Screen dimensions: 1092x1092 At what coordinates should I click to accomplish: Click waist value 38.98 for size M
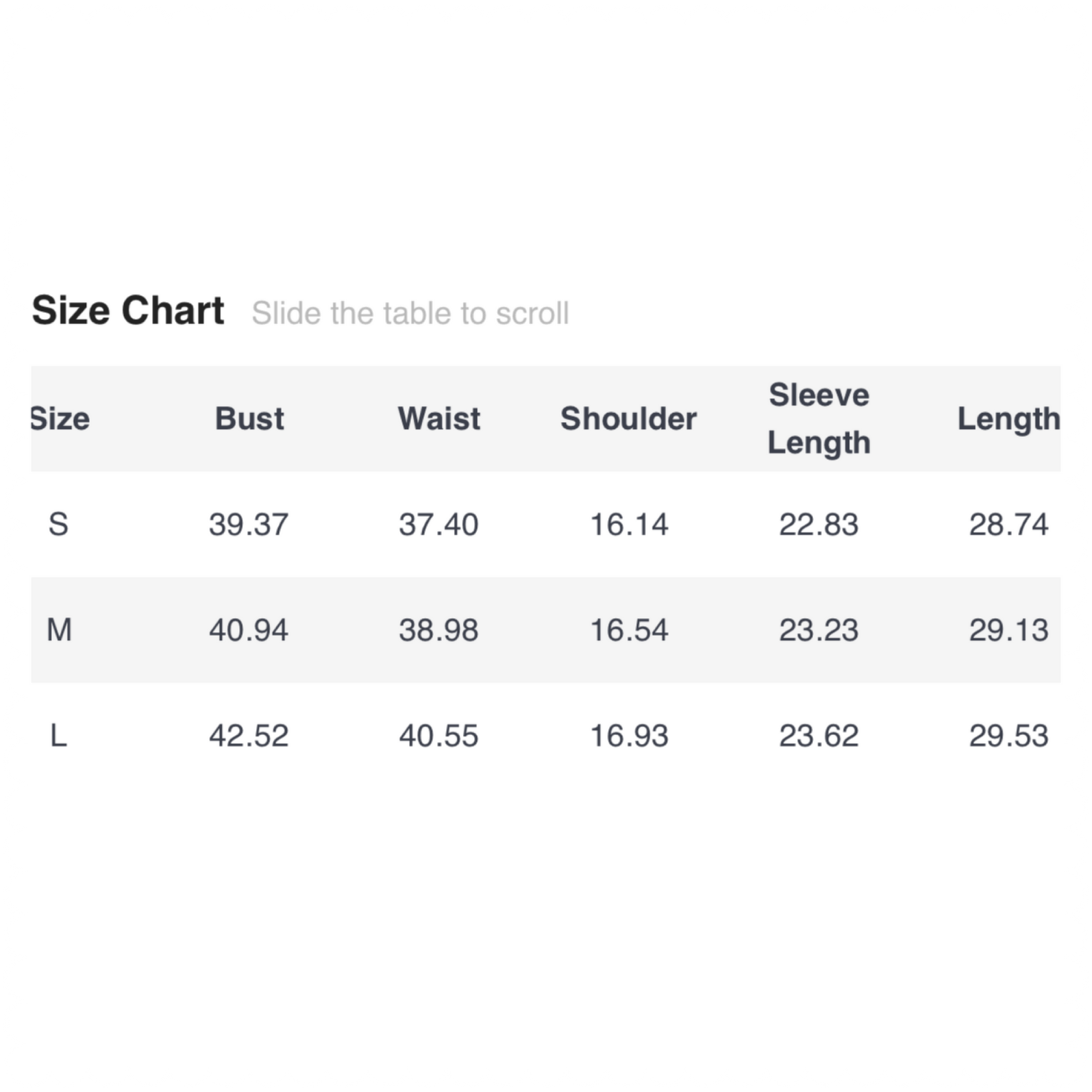pos(439,630)
